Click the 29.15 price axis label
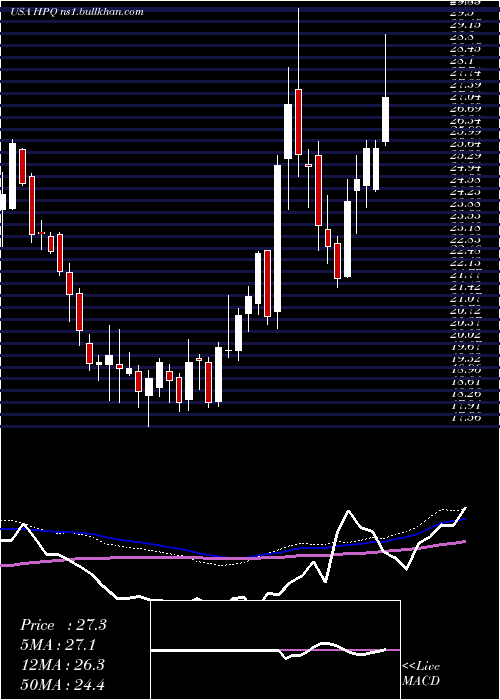 pos(464,25)
